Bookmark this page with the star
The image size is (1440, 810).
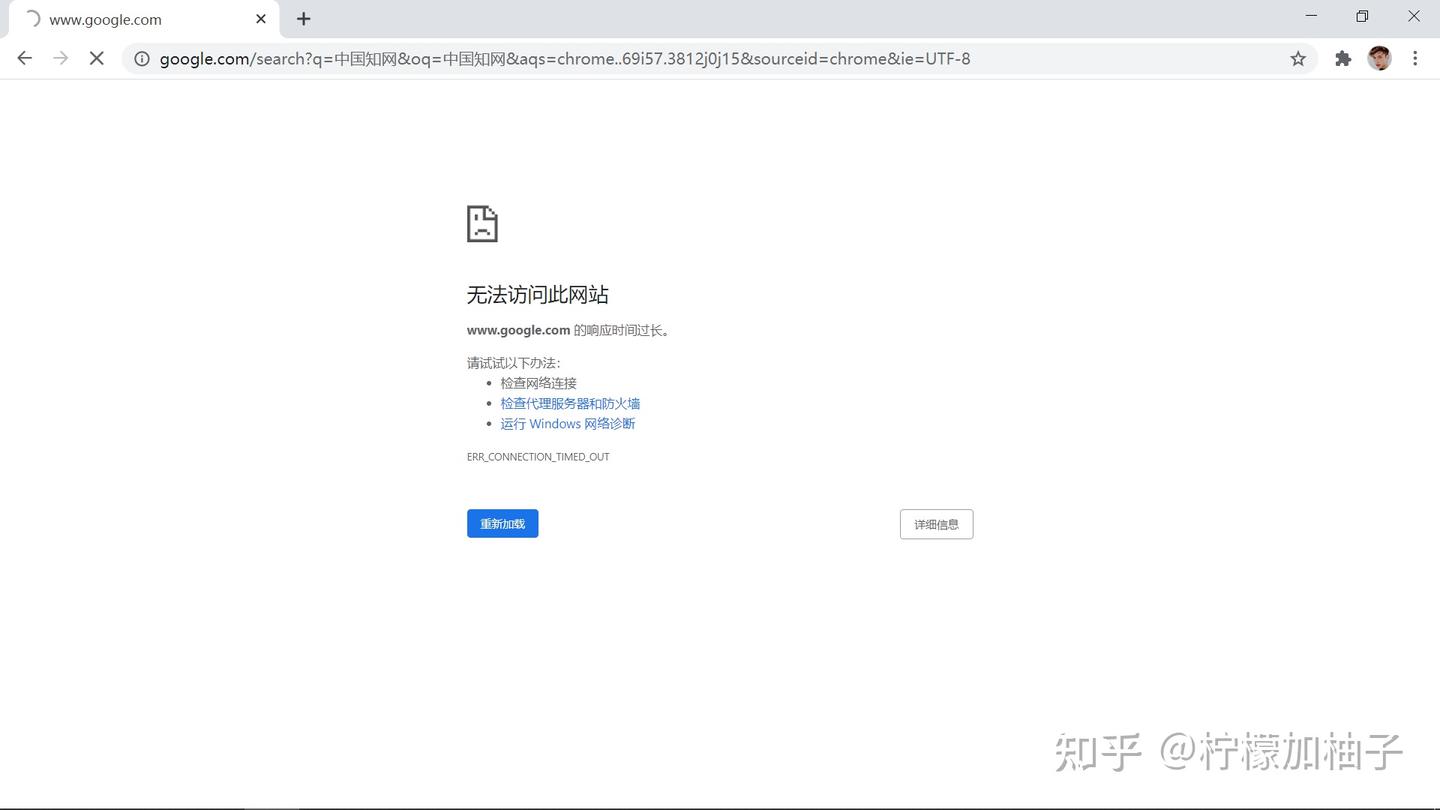(1298, 59)
